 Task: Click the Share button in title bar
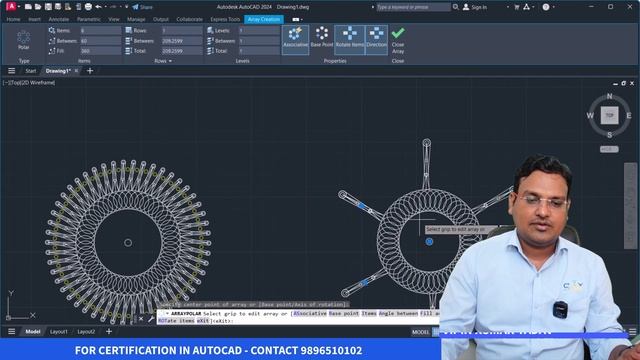point(142,7)
